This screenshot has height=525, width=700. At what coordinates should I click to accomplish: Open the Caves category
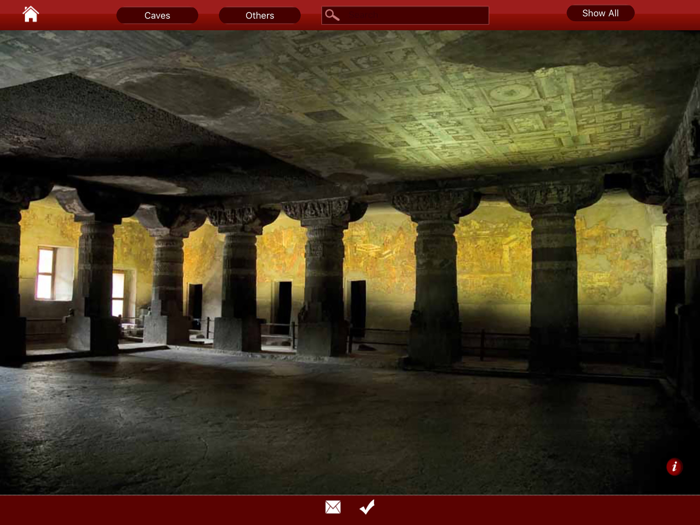(x=157, y=15)
